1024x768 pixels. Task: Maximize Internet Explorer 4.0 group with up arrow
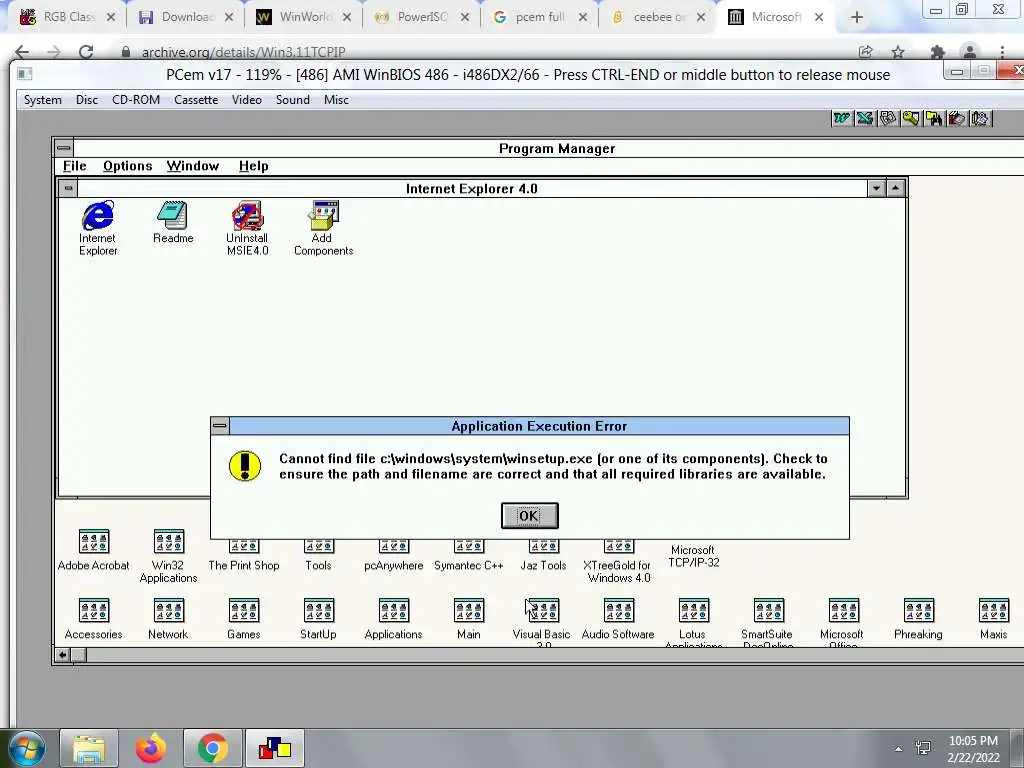(x=895, y=189)
